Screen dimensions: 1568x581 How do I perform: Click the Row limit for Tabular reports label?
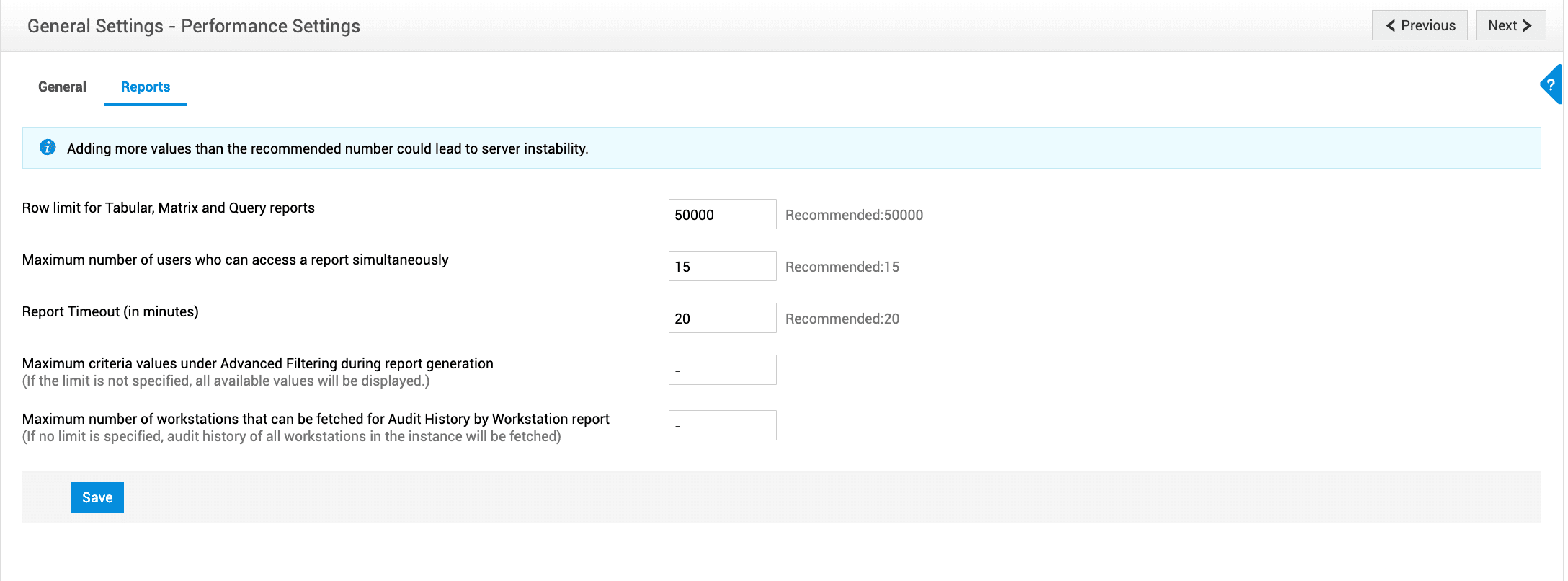pyautogui.click(x=168, y=208)
